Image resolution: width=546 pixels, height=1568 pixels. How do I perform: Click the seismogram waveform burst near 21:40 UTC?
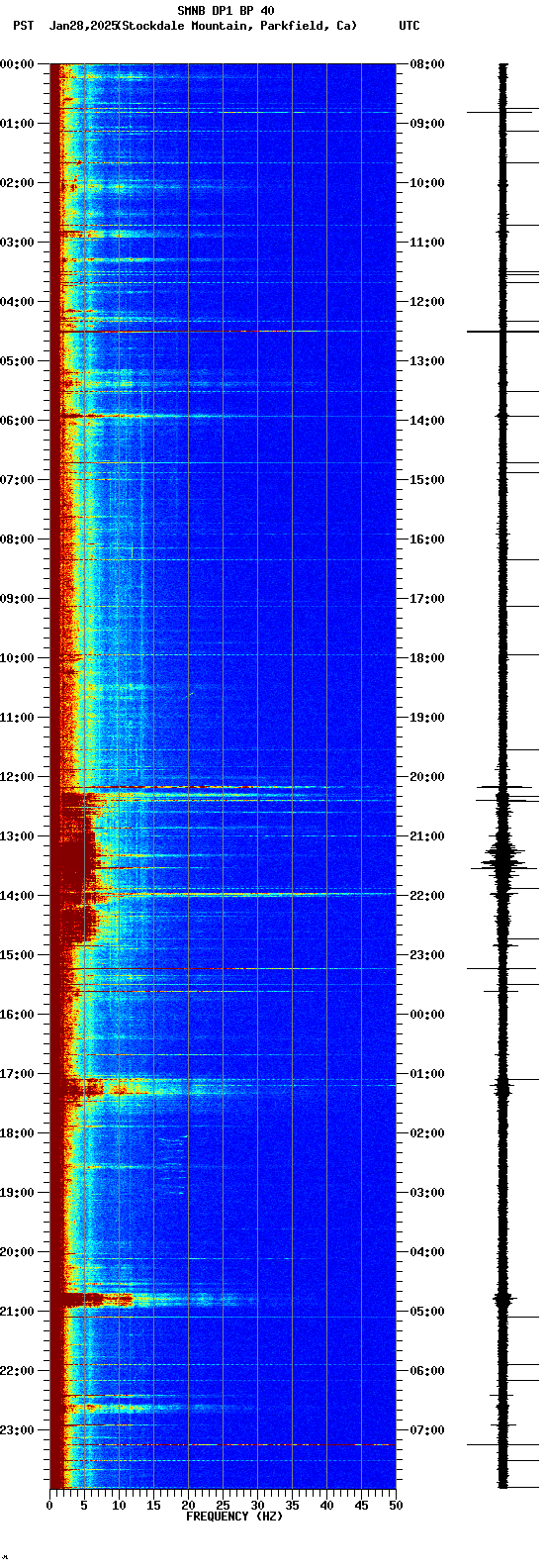[x=503, y=857]
